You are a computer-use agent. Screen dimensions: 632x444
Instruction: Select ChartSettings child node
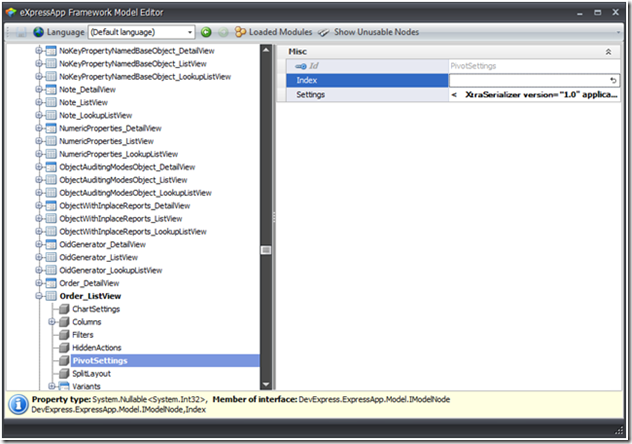(x=96, y=309)
